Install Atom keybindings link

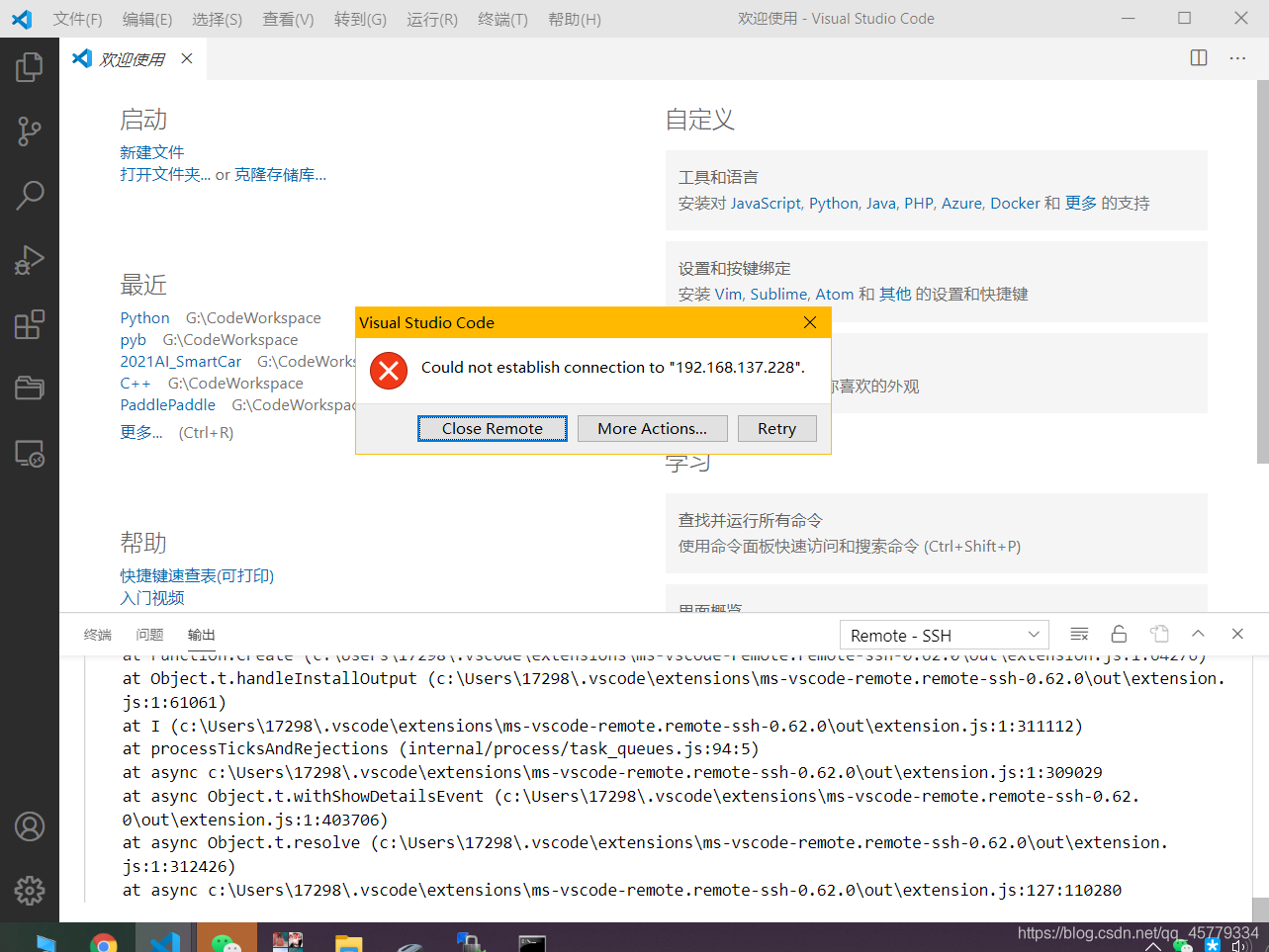(834, 294)
